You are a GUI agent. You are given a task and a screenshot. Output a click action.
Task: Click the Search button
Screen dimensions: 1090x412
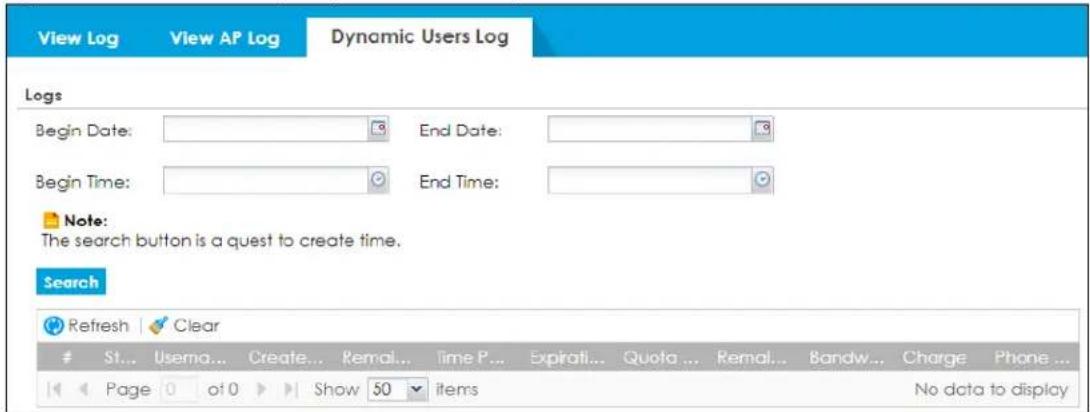pyautogui.click(x=71, y=282)
